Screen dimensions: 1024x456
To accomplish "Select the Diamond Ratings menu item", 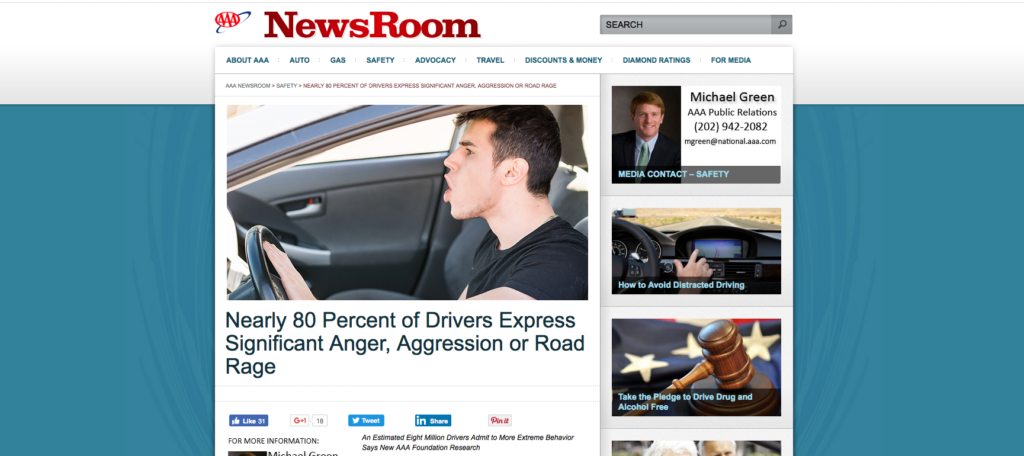I will 656,60.
